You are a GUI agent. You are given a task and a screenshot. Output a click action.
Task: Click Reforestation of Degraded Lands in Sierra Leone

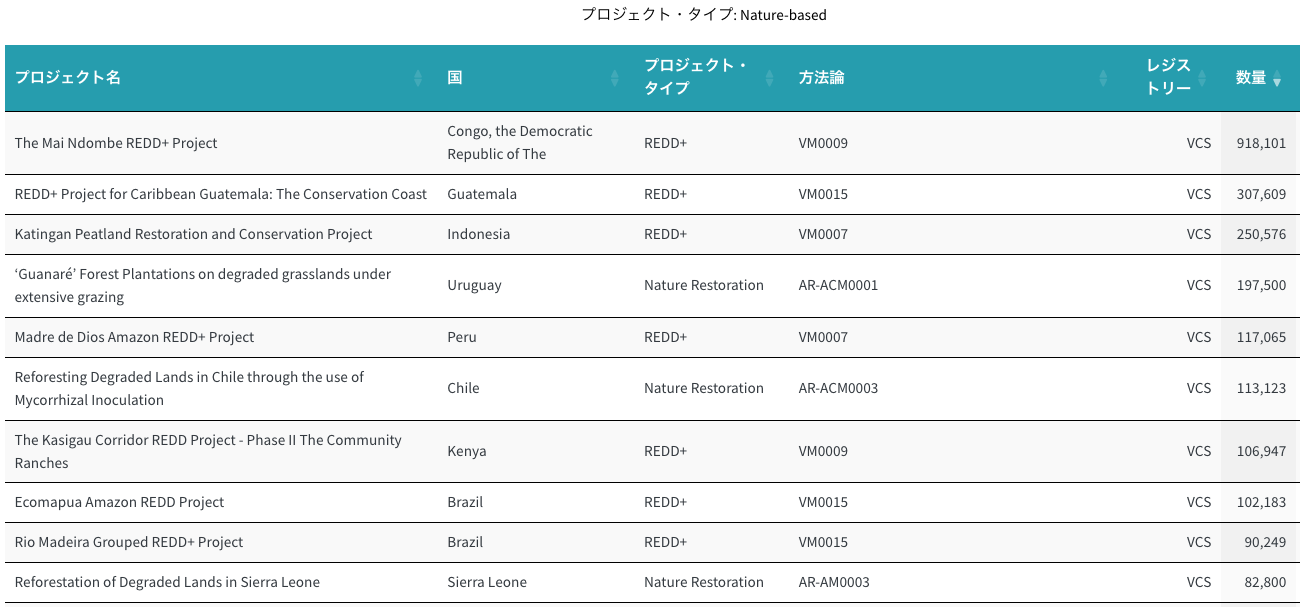(x=167, y=582)
